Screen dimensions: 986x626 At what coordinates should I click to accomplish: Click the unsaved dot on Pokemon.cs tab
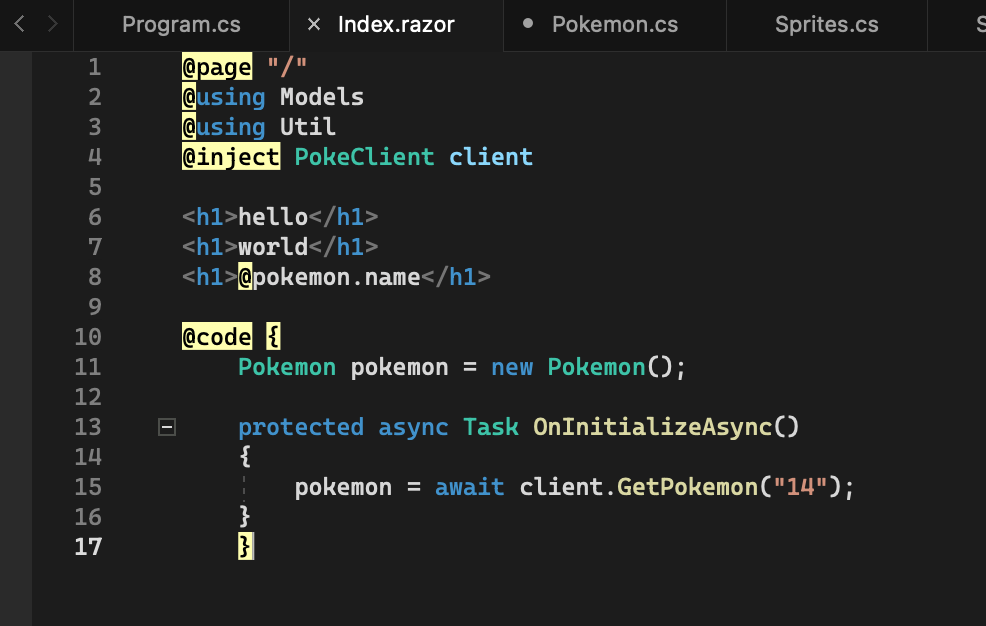(528, 24)
